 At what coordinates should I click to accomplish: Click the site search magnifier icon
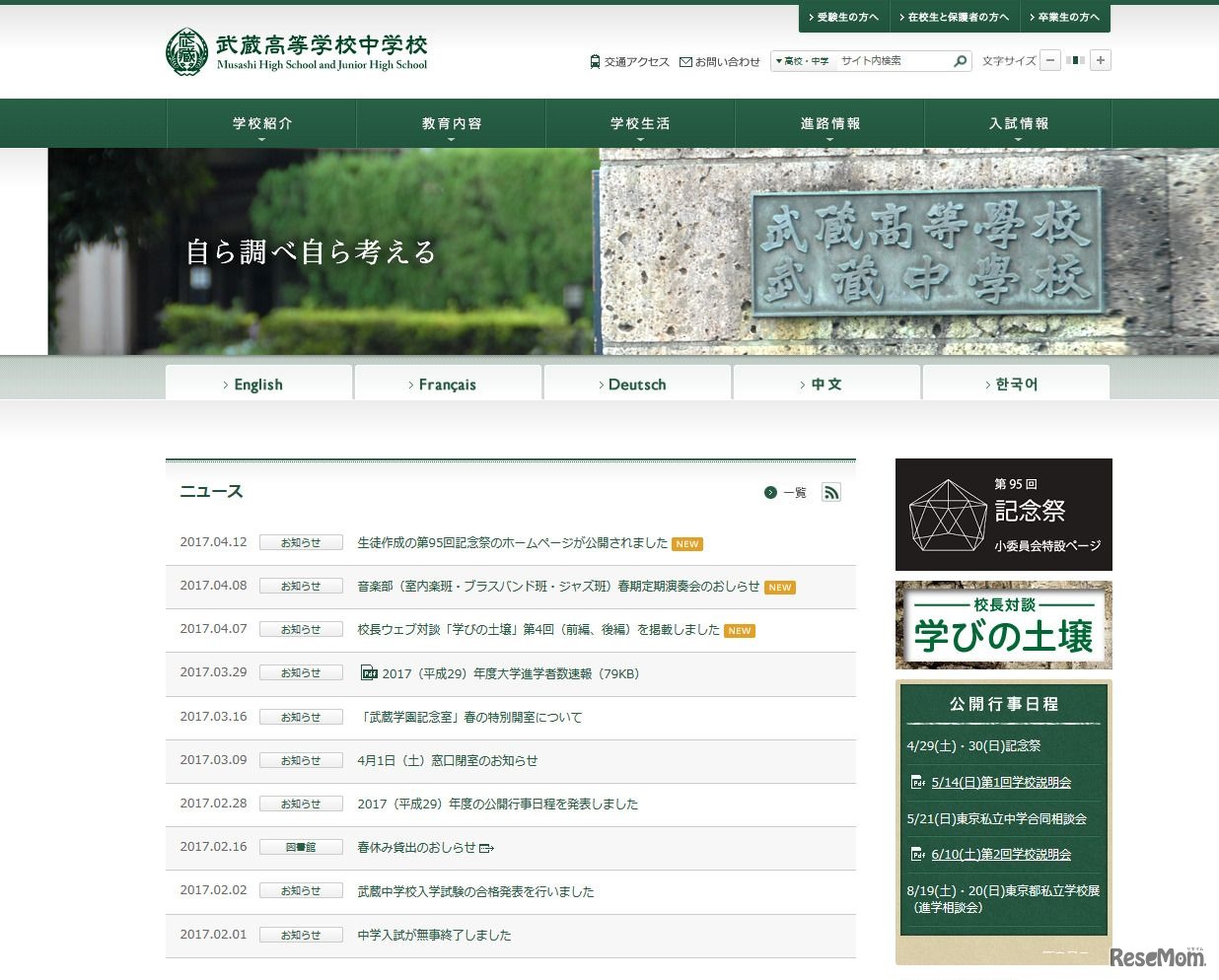pos(959,61)
